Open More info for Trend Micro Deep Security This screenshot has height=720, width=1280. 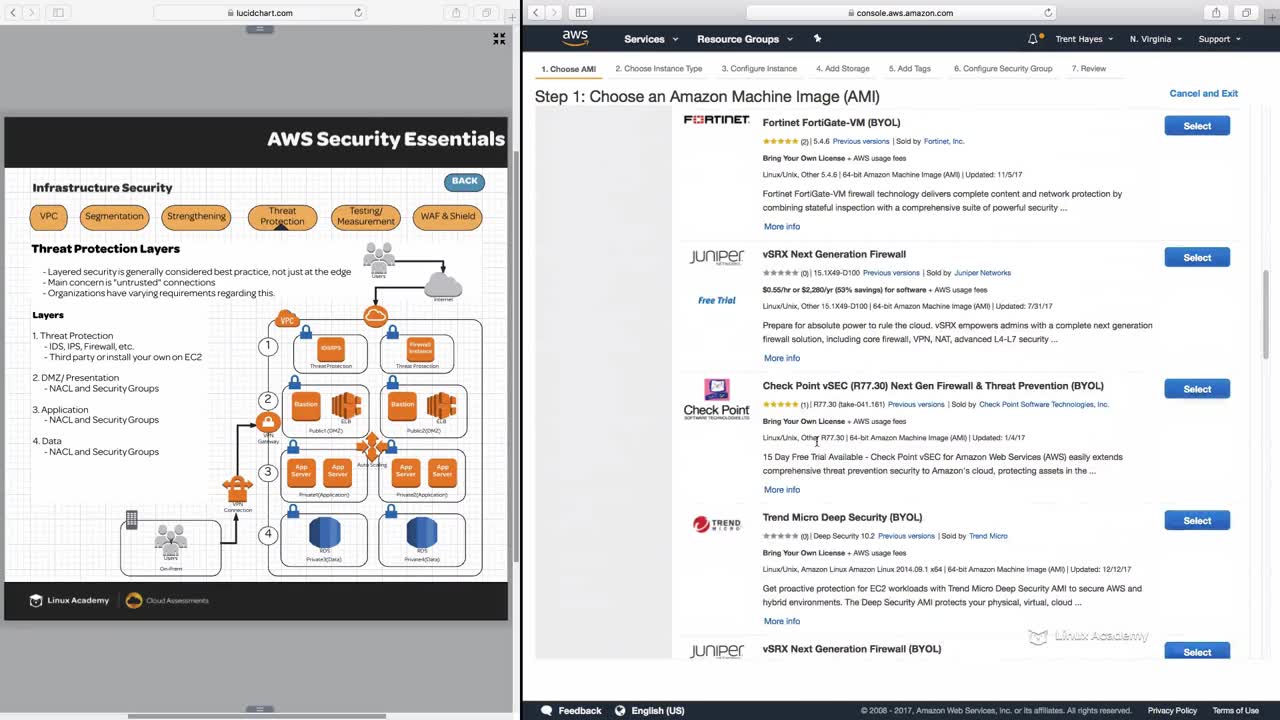click(x=782, y=621)
